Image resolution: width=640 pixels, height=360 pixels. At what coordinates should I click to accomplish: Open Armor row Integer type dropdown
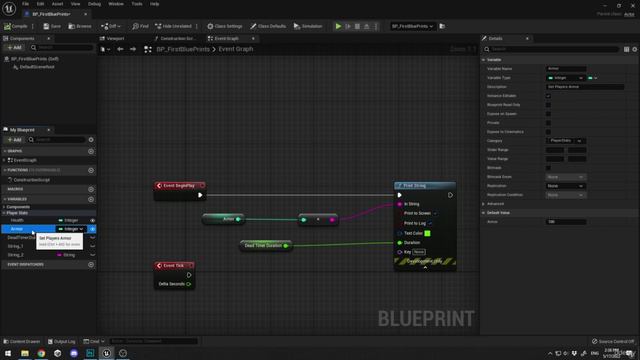coord(71,229)
